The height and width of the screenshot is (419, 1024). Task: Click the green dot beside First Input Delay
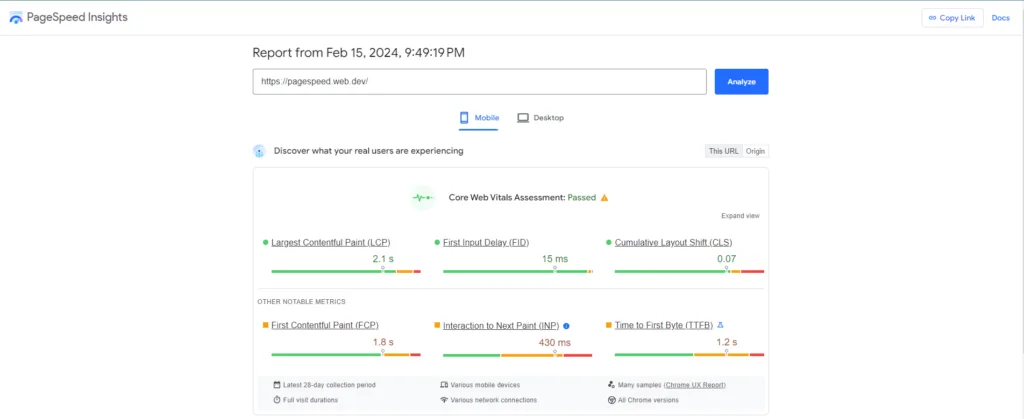[x=437, y=242]
